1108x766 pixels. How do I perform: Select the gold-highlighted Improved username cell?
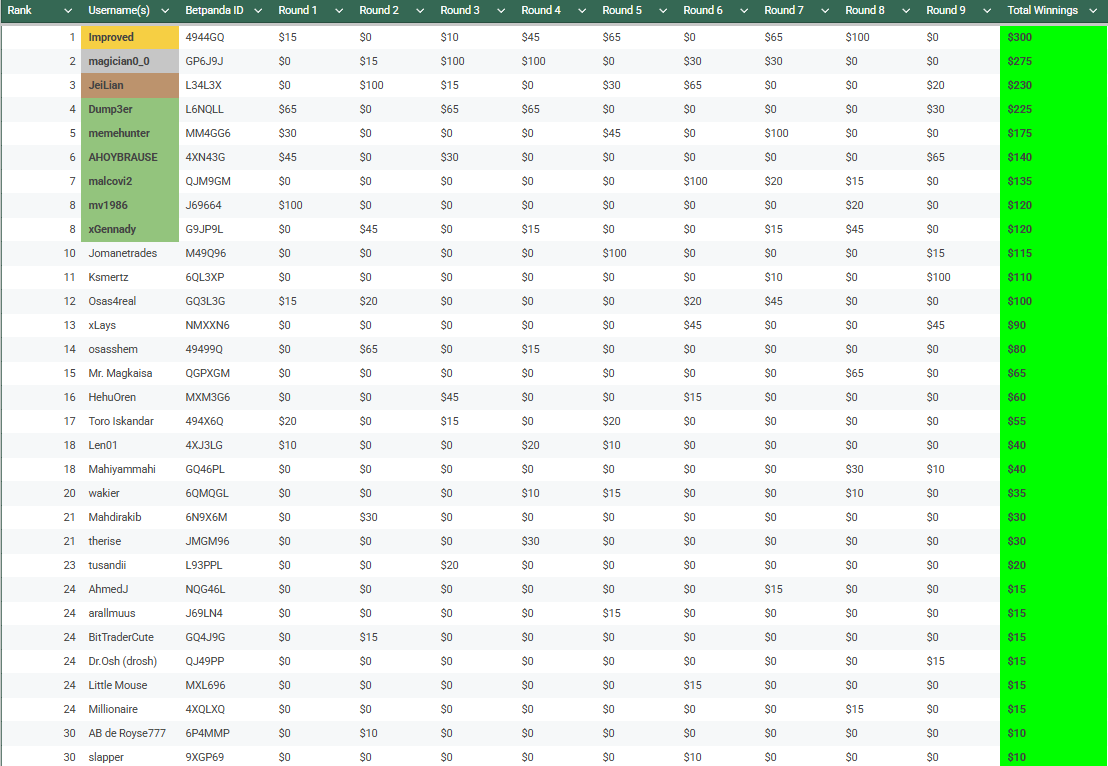pyautogui.click(x=130, y=37)
